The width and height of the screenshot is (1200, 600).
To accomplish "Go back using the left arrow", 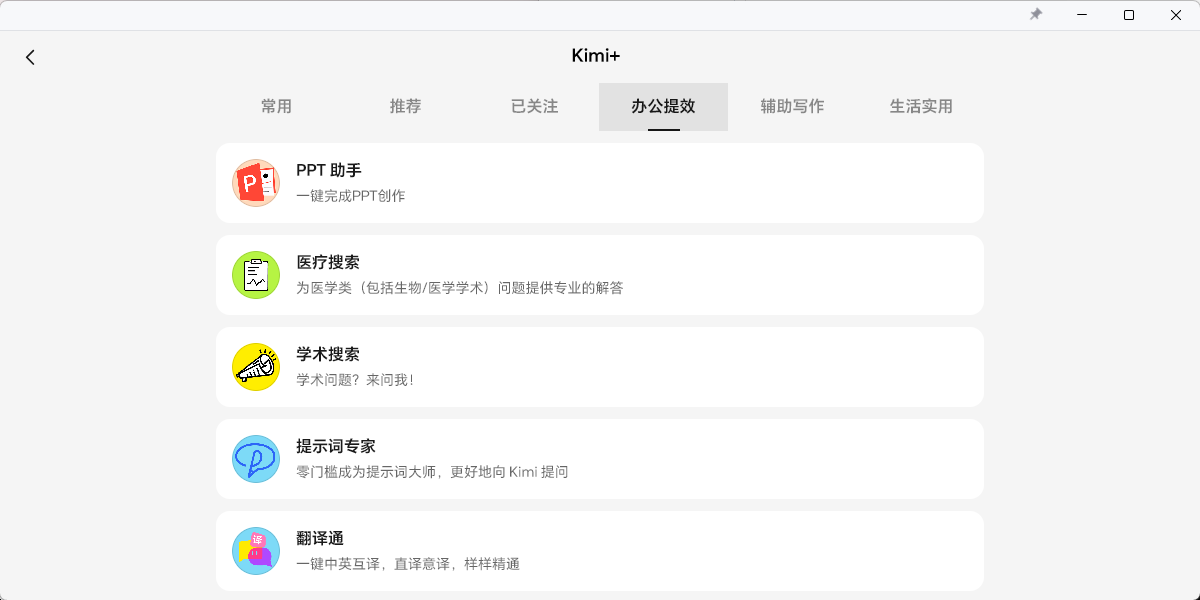I will click(x=30, y=57).
